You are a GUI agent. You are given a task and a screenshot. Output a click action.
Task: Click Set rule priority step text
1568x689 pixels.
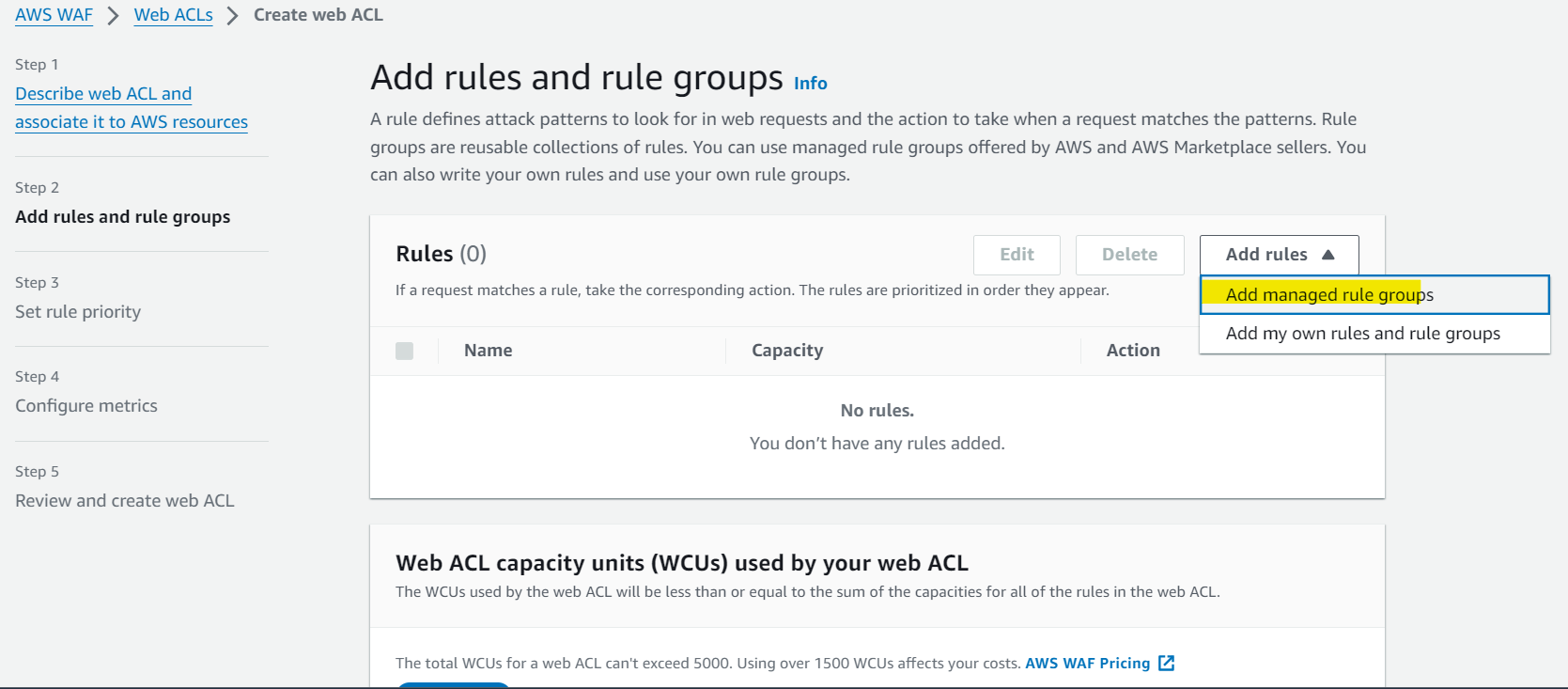[x=78, y=312]
